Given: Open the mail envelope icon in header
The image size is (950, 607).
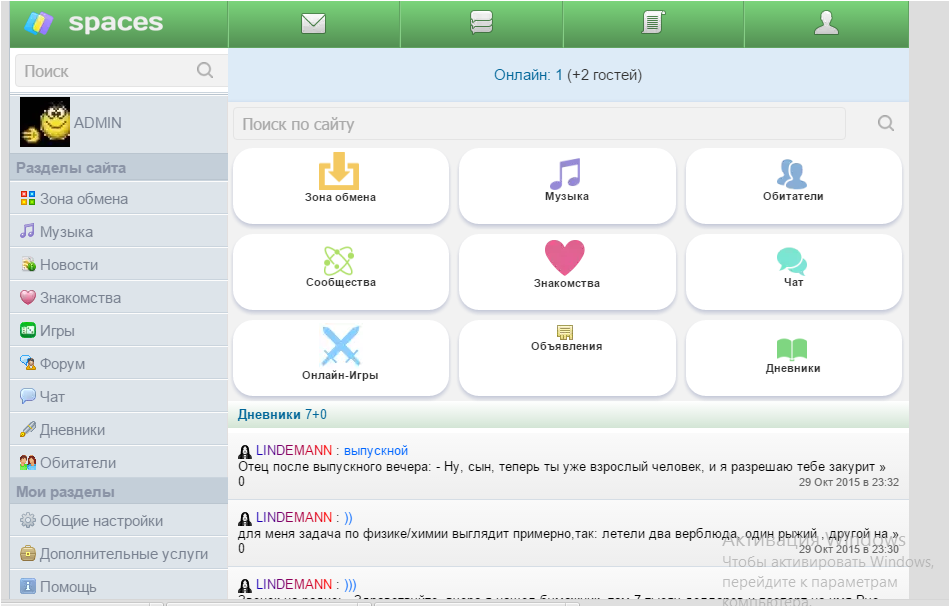Looking at the screenshot, I should (314, 24).
